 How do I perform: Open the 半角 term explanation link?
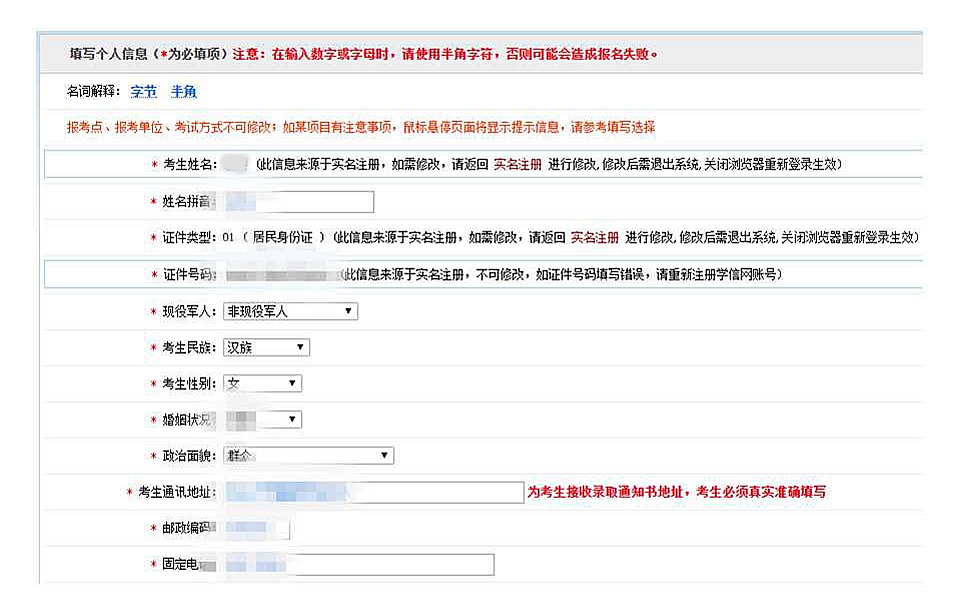[x=183, y=92]
